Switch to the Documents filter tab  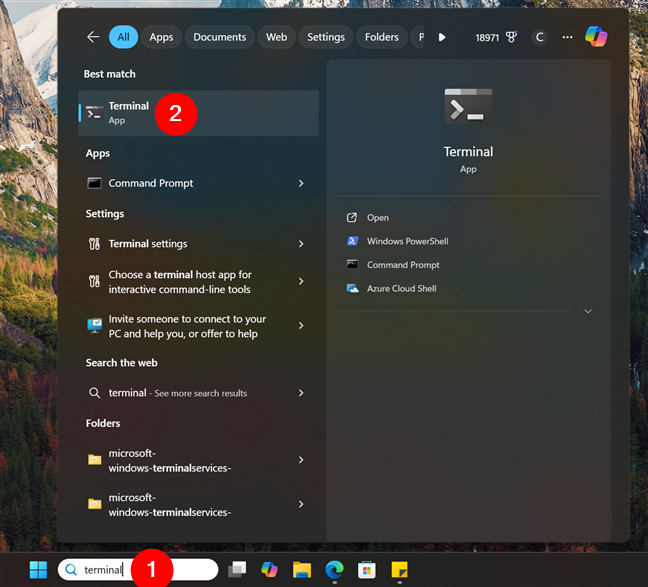219,37
